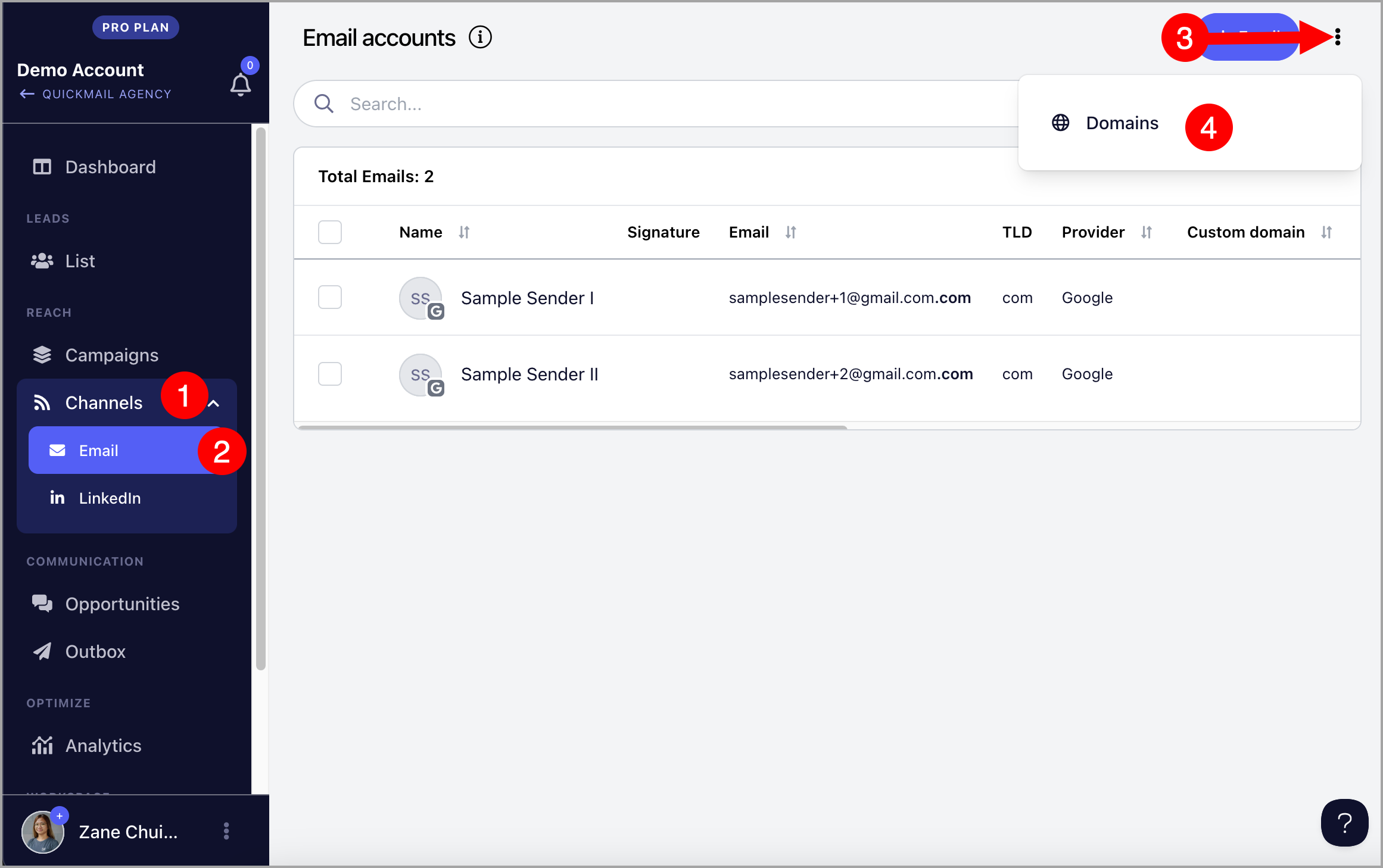Select Domains from the dropdown menu

pyautogui.click(x=1122, y=123)
